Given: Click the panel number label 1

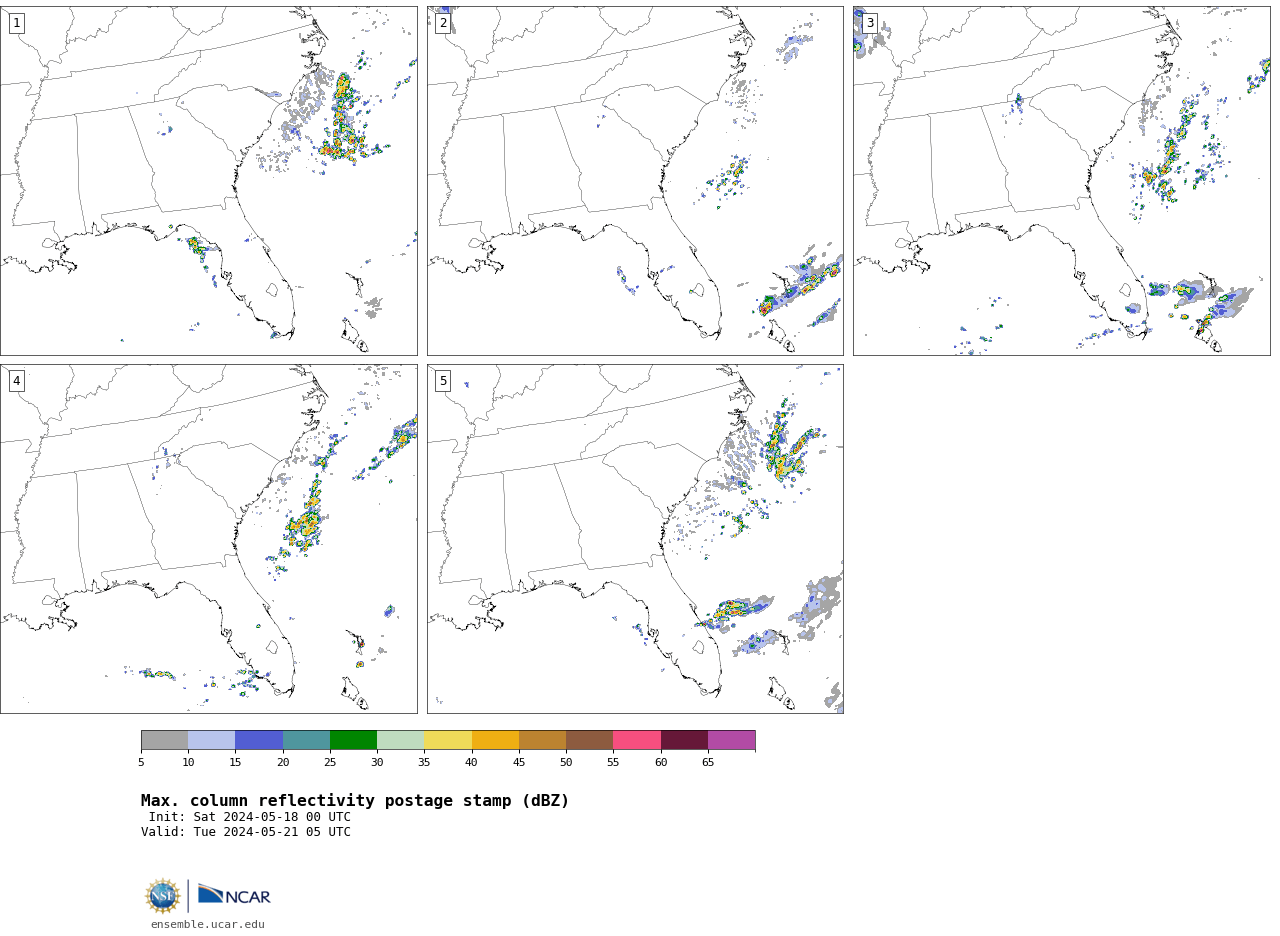Looking at the screenshot, I should click(x=16, y=23).
